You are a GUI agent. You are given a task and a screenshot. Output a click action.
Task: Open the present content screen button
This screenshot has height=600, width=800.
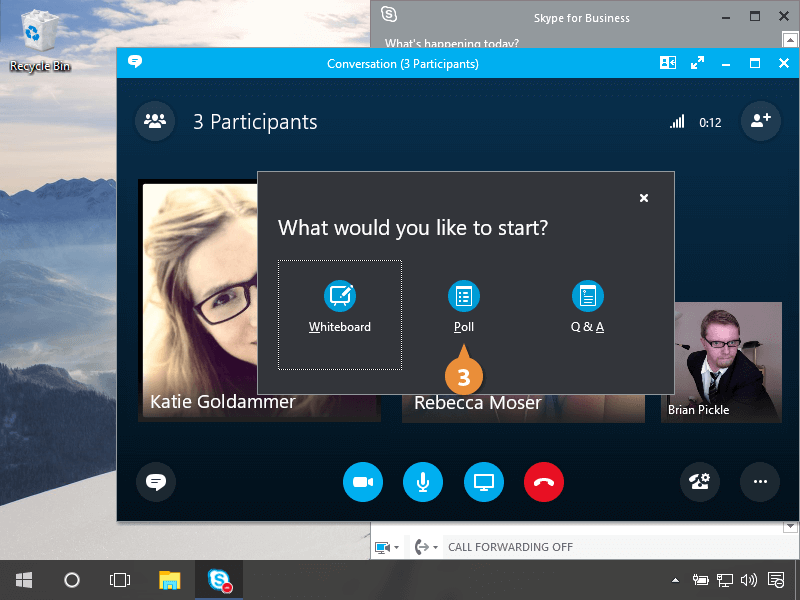pos(484,482)
